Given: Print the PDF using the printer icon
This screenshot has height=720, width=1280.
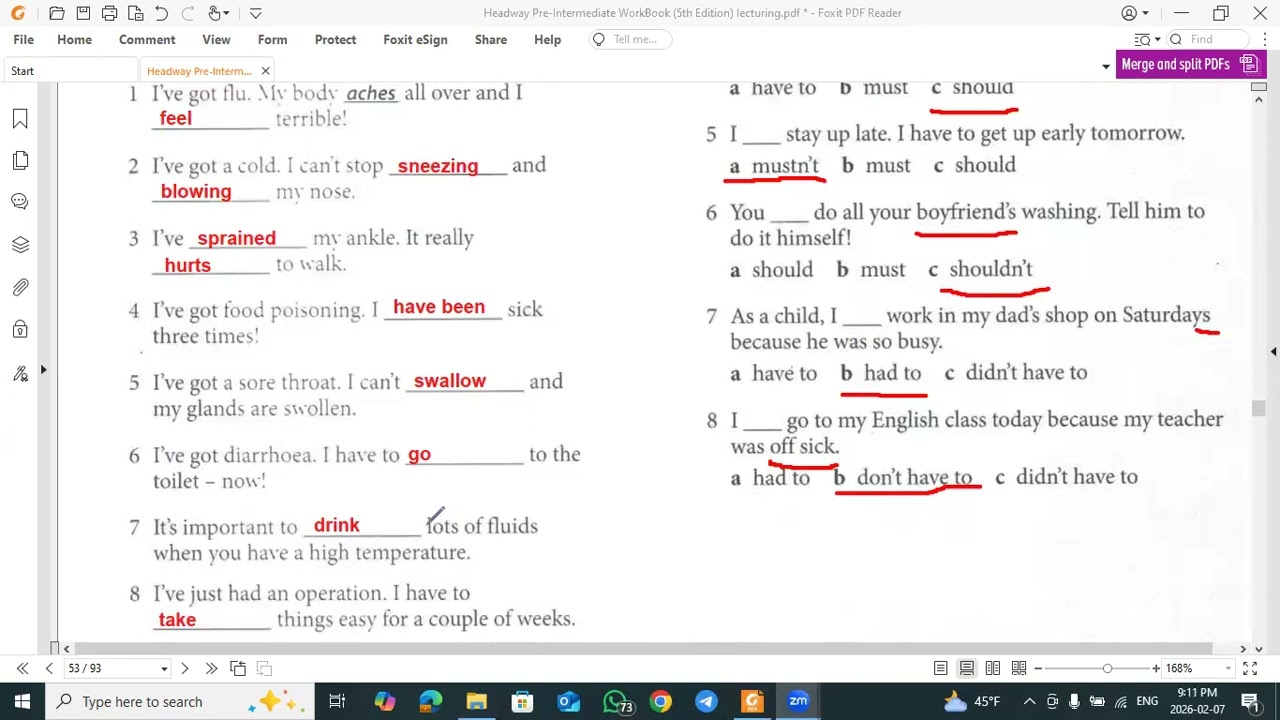Looking at the screenshot, I should click(x=109, y=13).
